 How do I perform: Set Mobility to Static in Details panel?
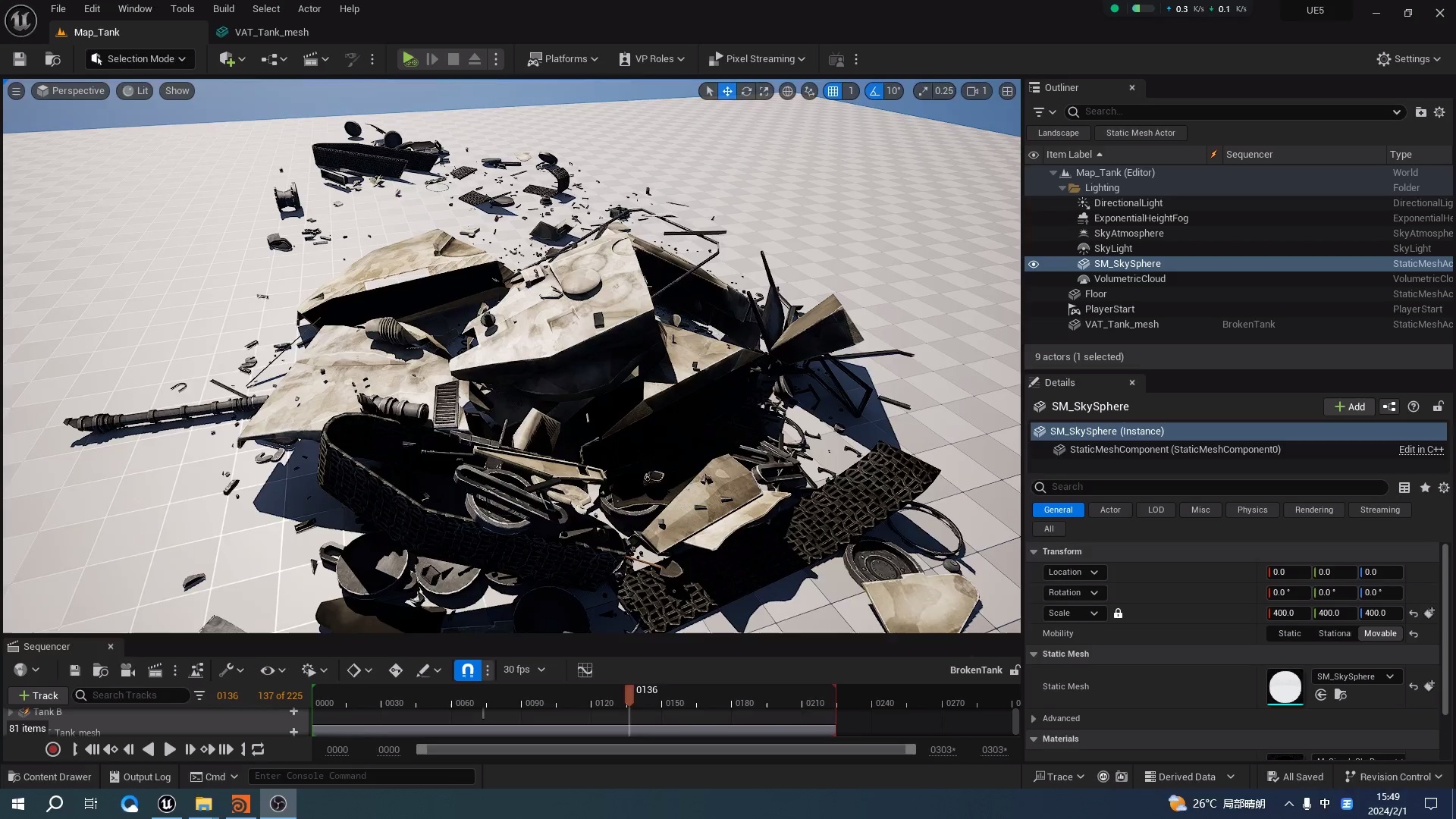click(1291, 633)
